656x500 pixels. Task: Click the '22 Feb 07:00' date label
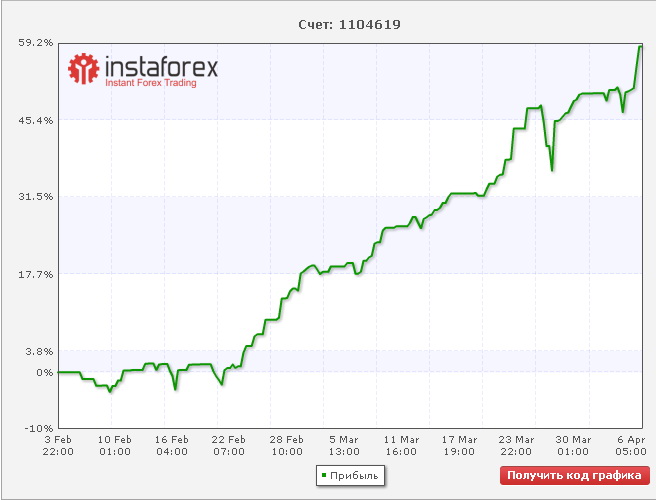point(228,446)
